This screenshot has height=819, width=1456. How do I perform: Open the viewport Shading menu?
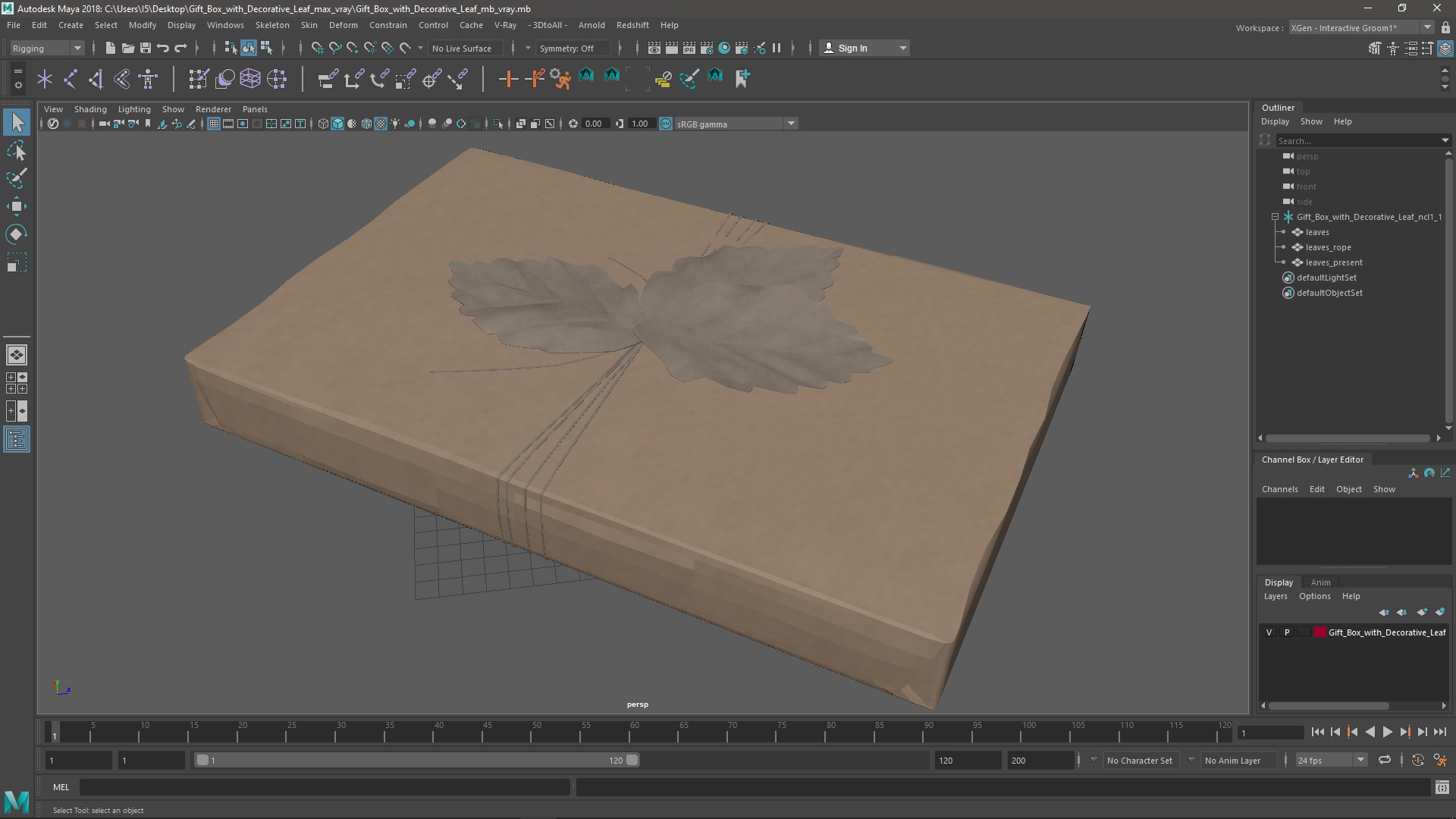[x=90, y=109]
